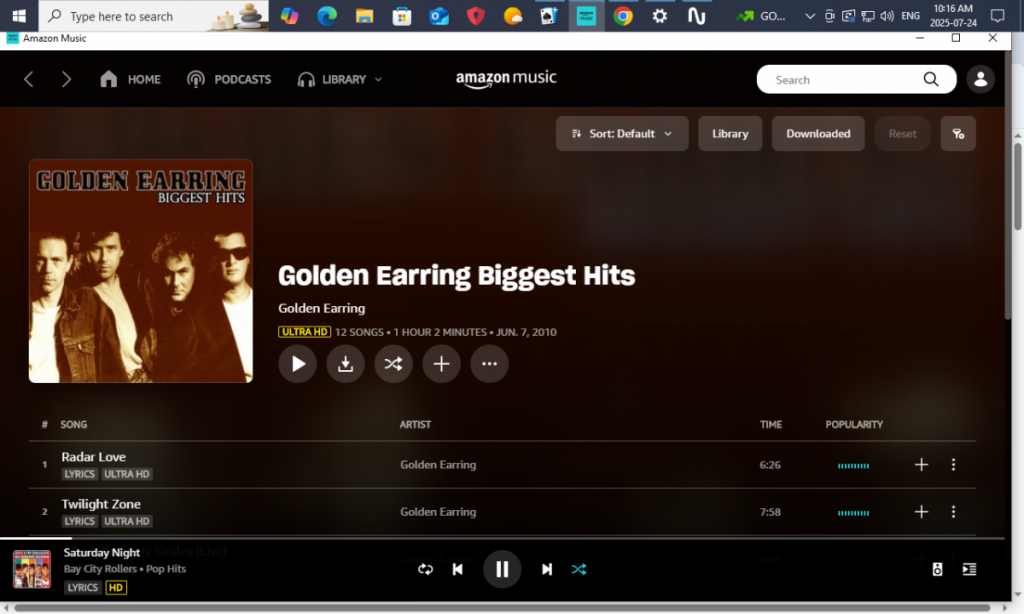Click the horizontal scrollbar at window bottom
The image size is (1024, 614).
click(502, 608)
